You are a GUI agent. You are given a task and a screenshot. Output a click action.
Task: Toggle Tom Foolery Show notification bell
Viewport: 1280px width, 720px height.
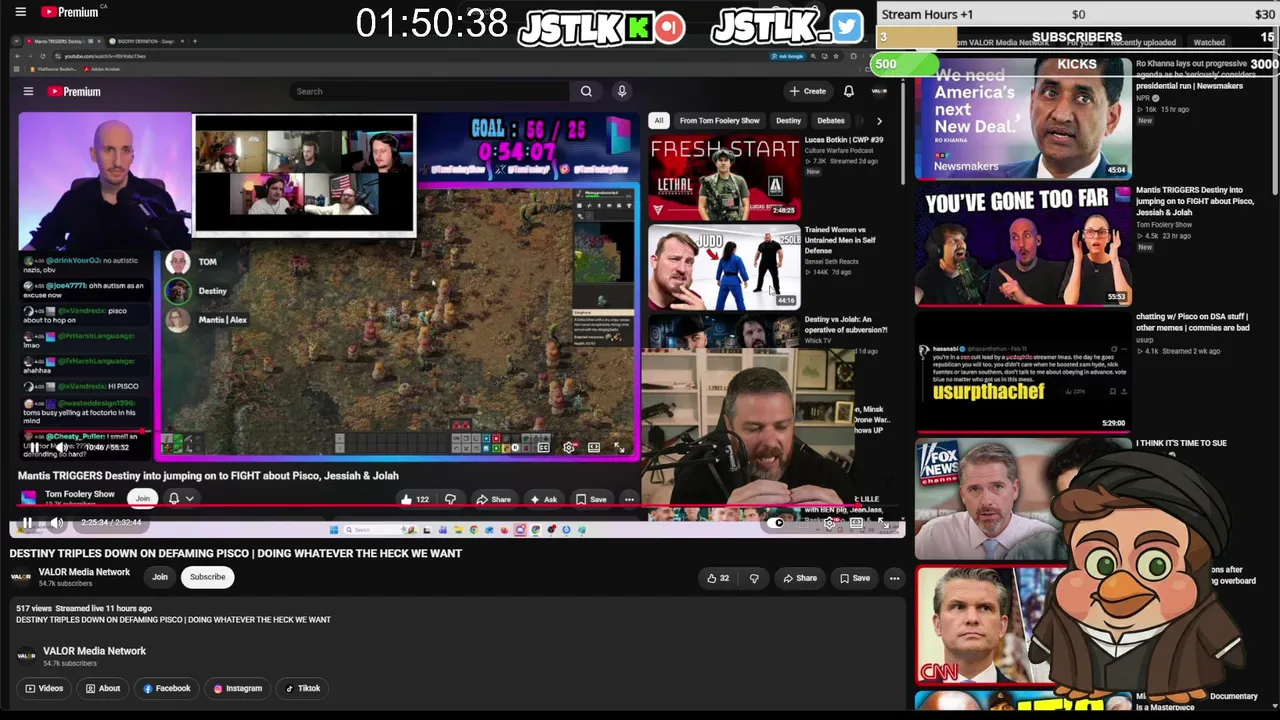[174, 498]
